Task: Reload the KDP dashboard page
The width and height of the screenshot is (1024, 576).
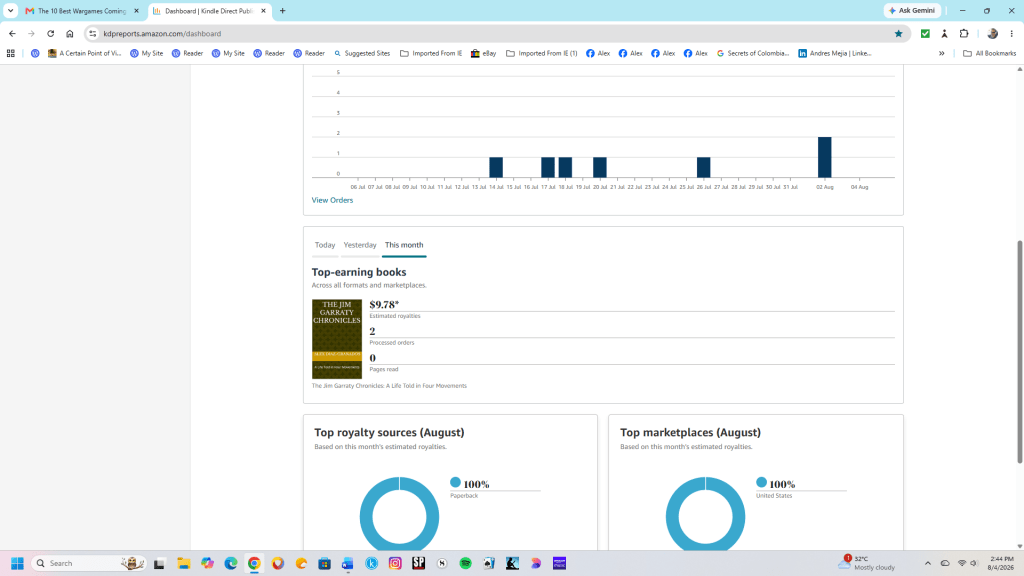Action: click(x=50, y=33)
